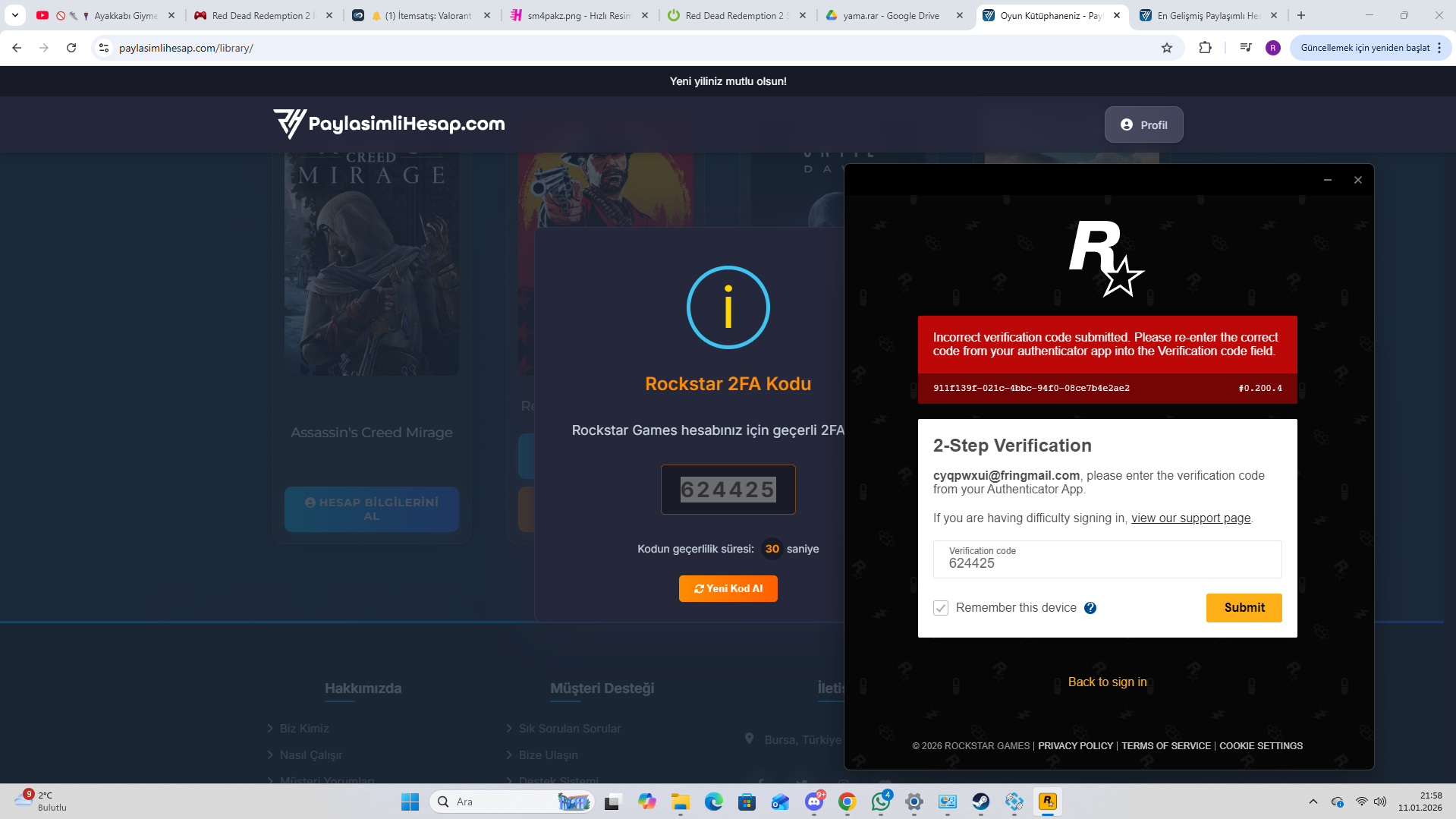The image size is (1456, 819).
Task: Expand the tab search dropdown
Action: pyautogui.click(x=15, y=15)
